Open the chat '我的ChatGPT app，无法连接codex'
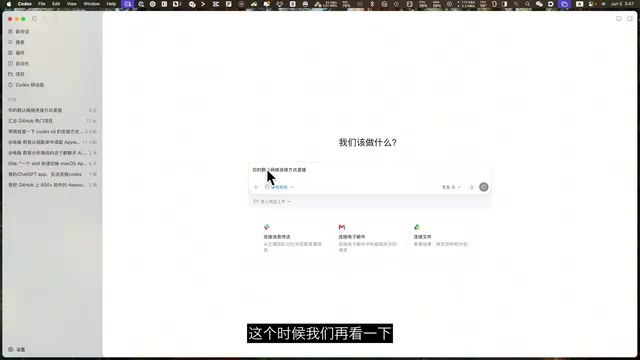The height and width of the screenshot is (360, 640). point(52,174)
